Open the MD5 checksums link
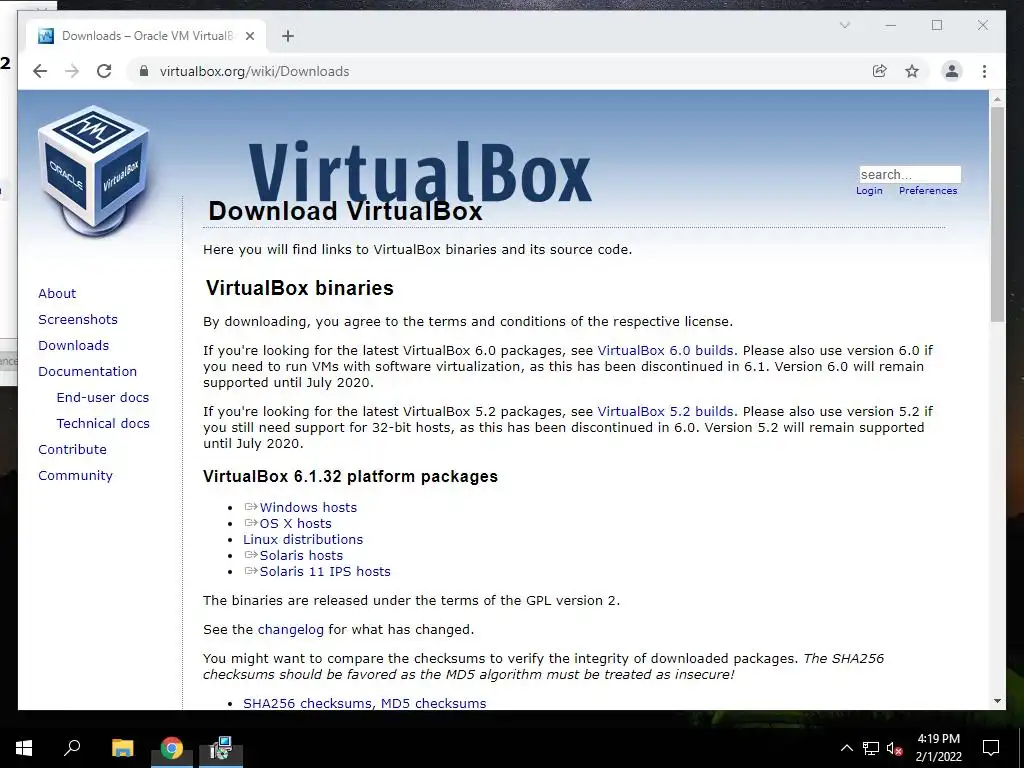 (433, 703)
